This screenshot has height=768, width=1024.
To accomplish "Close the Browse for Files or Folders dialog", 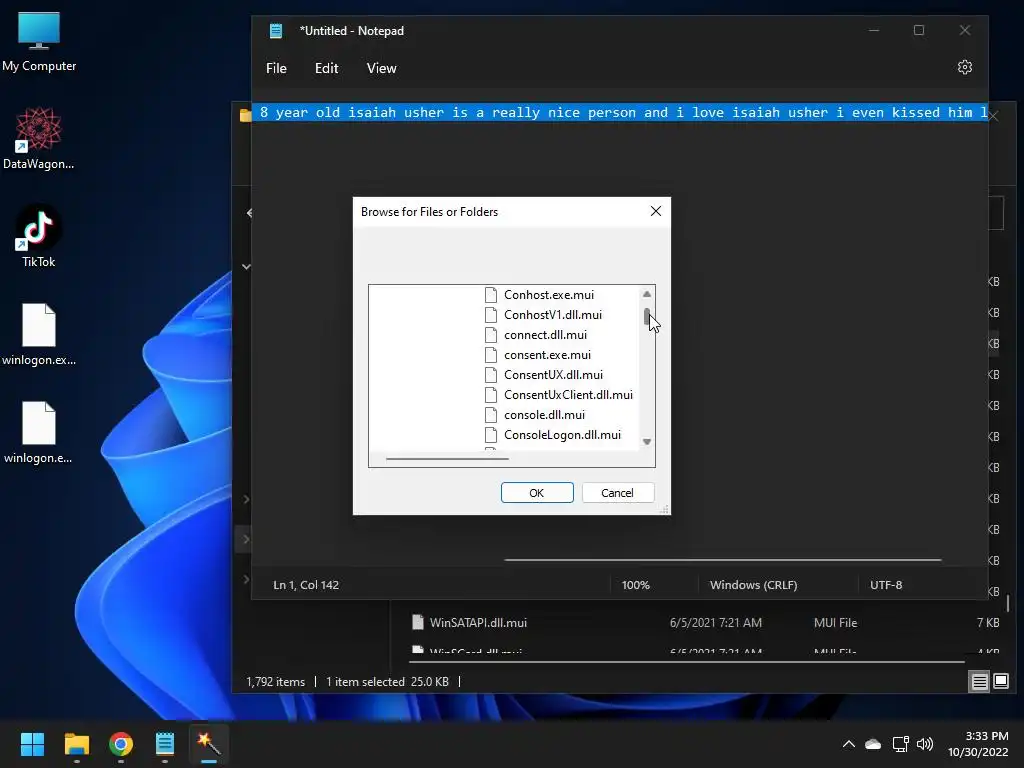I will (656, 211).
